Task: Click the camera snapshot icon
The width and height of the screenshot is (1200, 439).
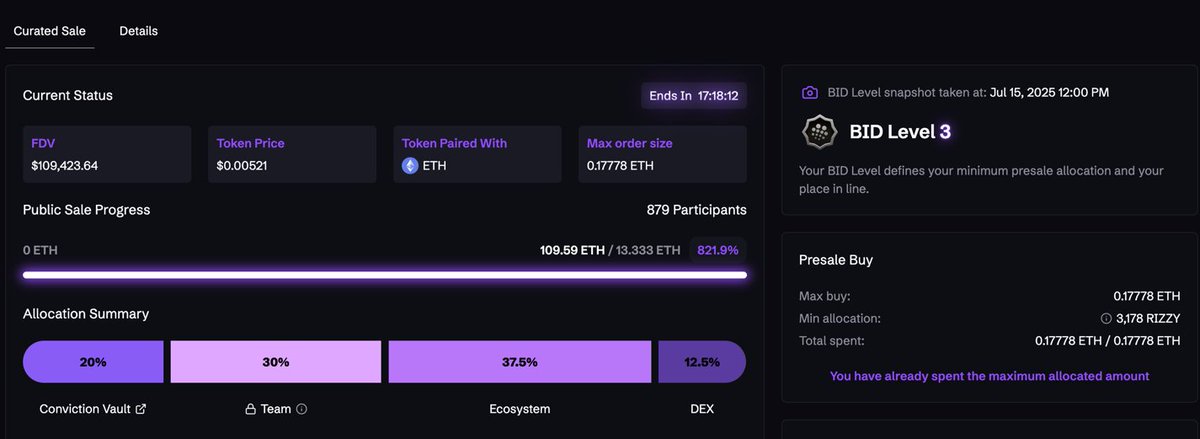Action: [810, 92]
